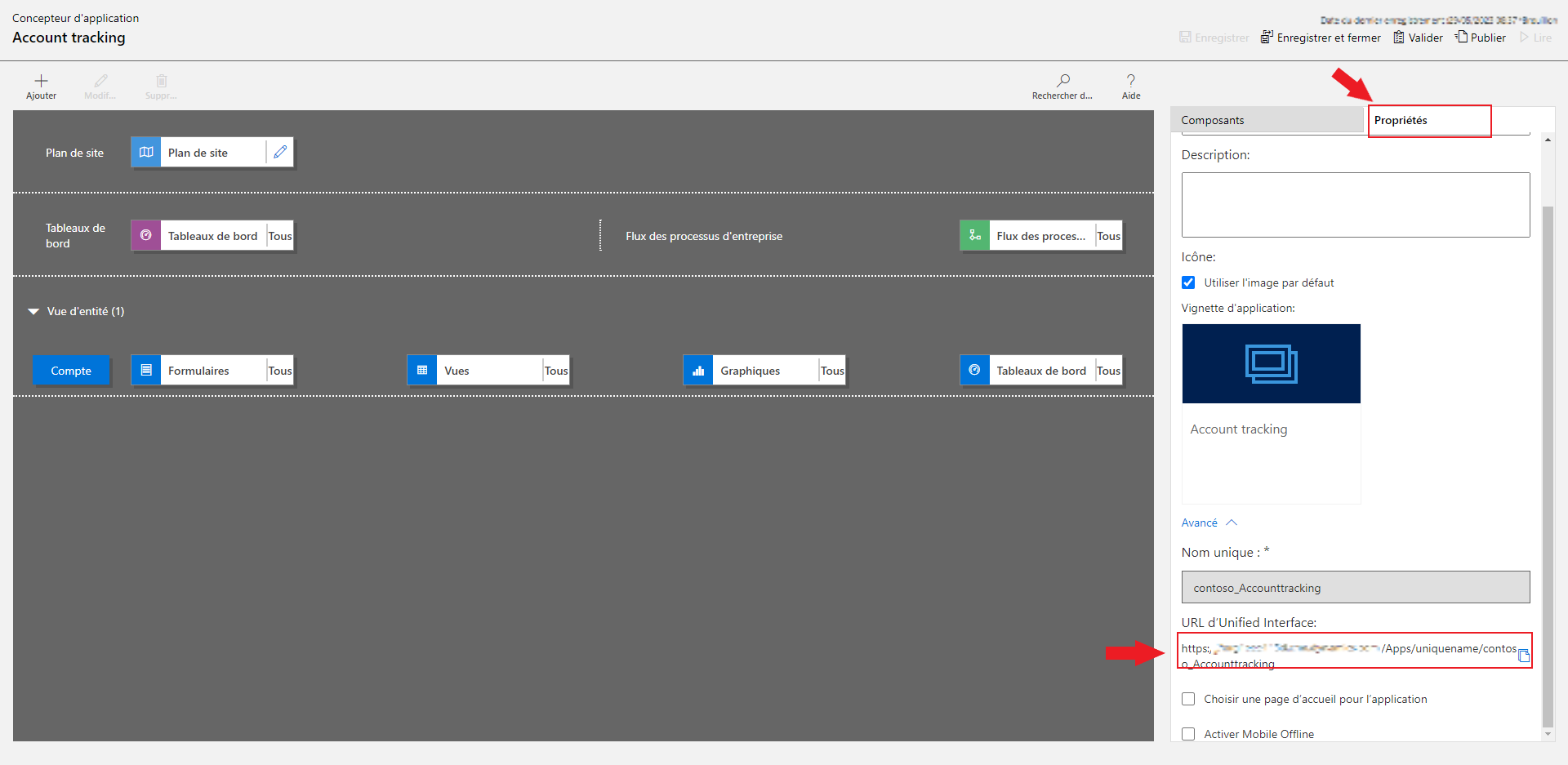Click the Enregistrer floppy disk icon
The height and width of the screenshot is (765, 1568).
click(1185, 37)
